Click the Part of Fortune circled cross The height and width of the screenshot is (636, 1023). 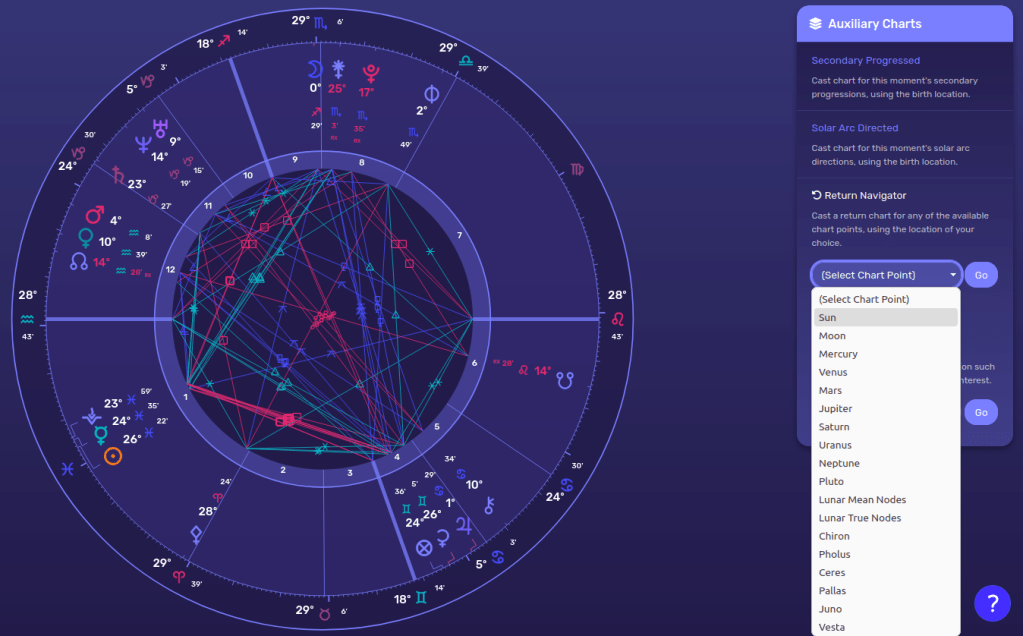(424, 546)
